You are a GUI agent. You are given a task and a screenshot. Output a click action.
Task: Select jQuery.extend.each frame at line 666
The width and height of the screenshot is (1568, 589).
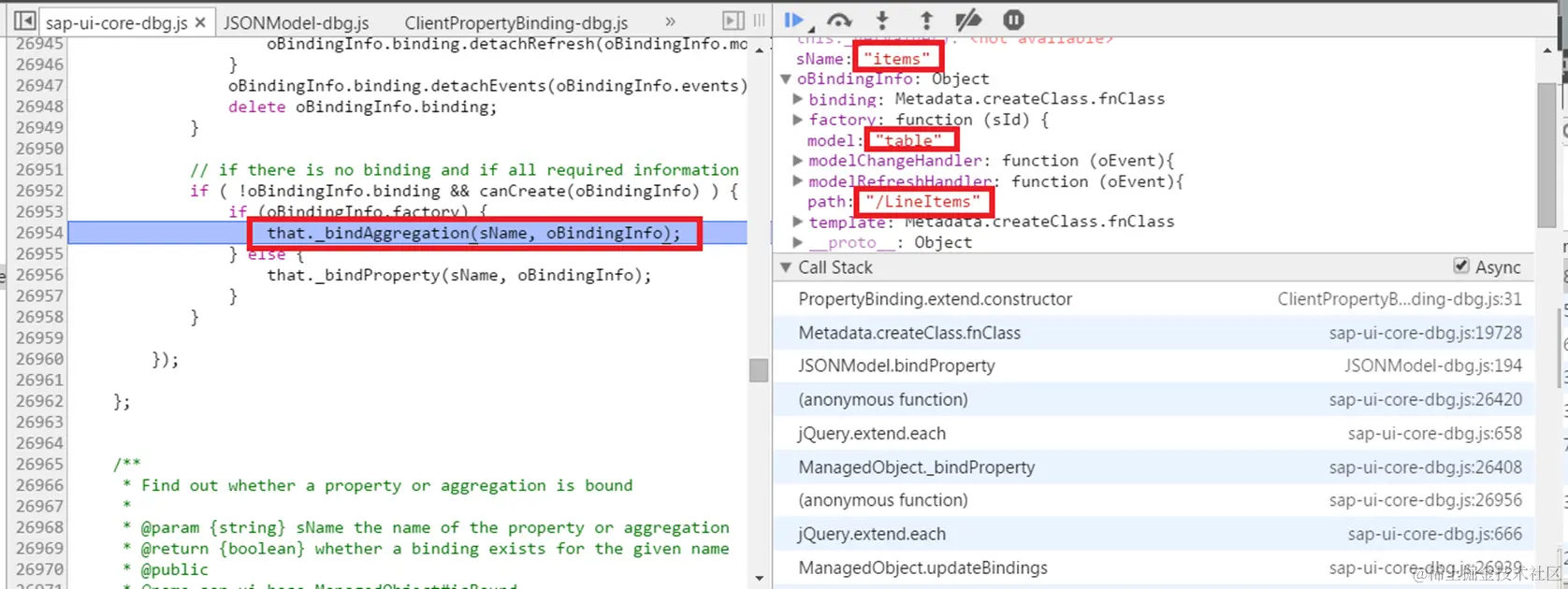tap(1154, 534)
